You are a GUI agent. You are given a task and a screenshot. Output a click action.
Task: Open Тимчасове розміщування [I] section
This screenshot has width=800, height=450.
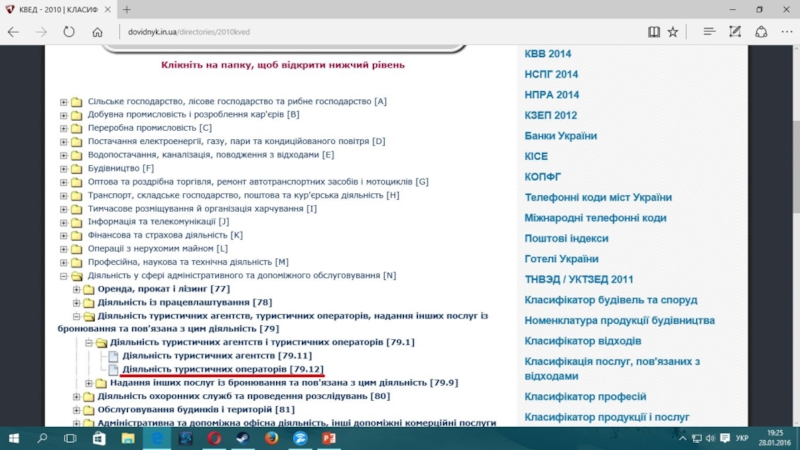[x=202, y=209]
